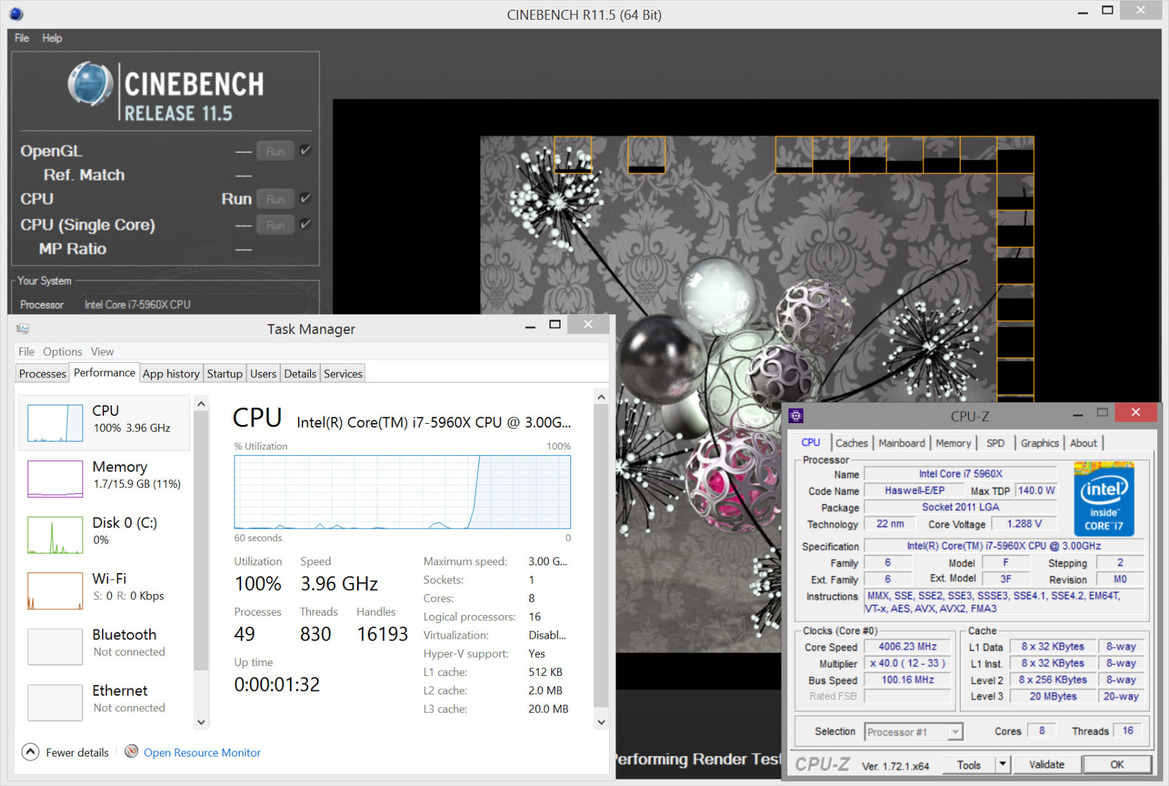Switch to the App history tab
Image resolution: width=1169 pixels, height=786 pixels.
tap(171, 374)
